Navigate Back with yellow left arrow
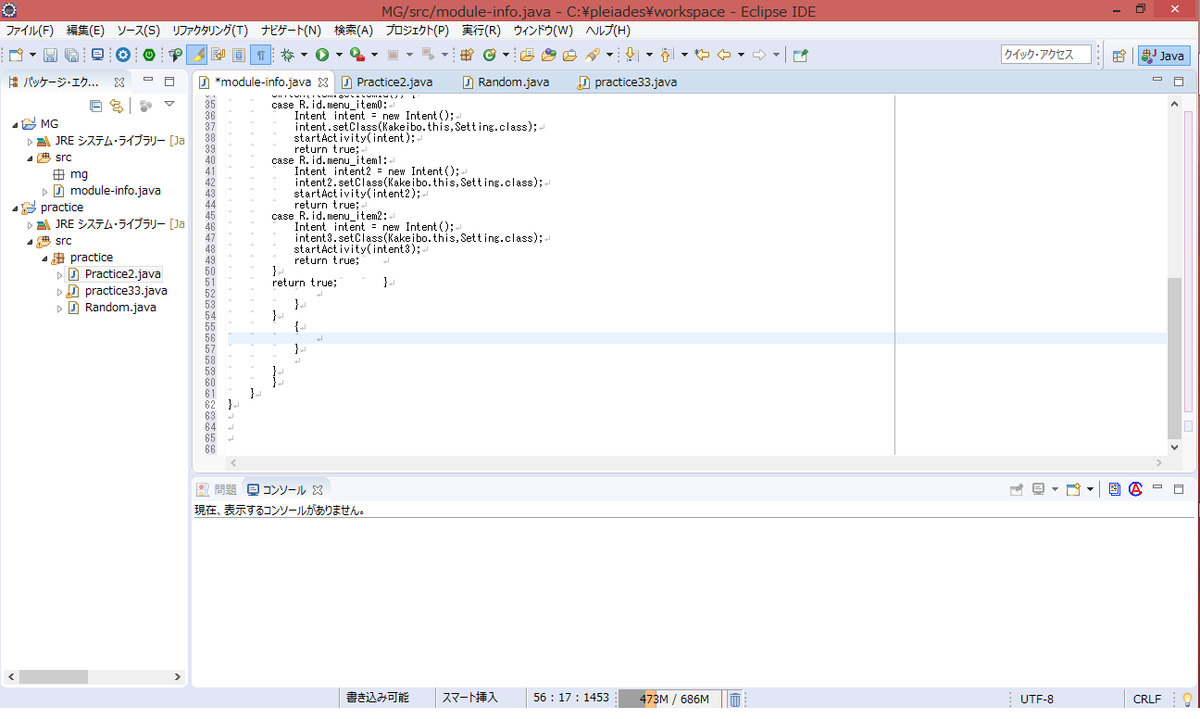Image resolution: width=1200 pixels, height=719 pixels. (x=724, y=55)
